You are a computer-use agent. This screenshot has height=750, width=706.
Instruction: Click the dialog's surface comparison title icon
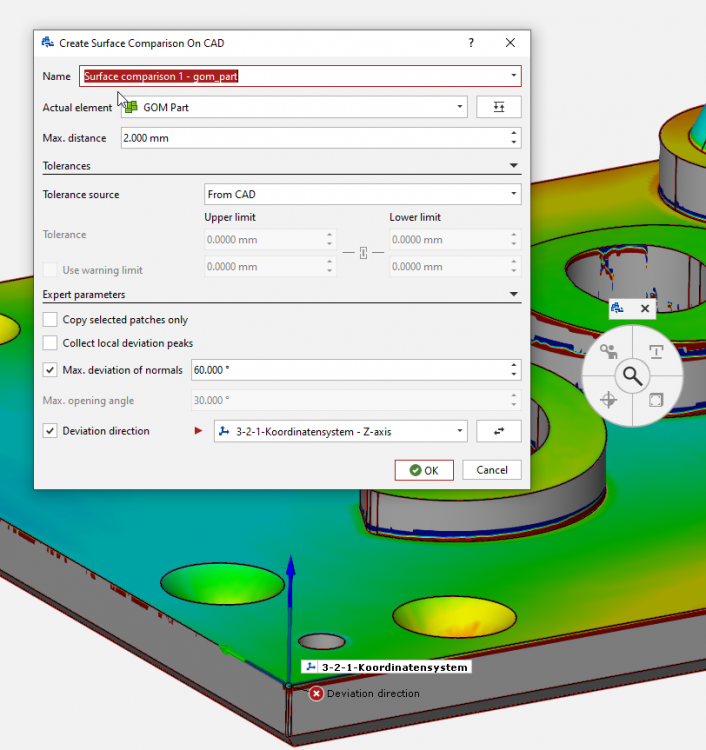47,43
